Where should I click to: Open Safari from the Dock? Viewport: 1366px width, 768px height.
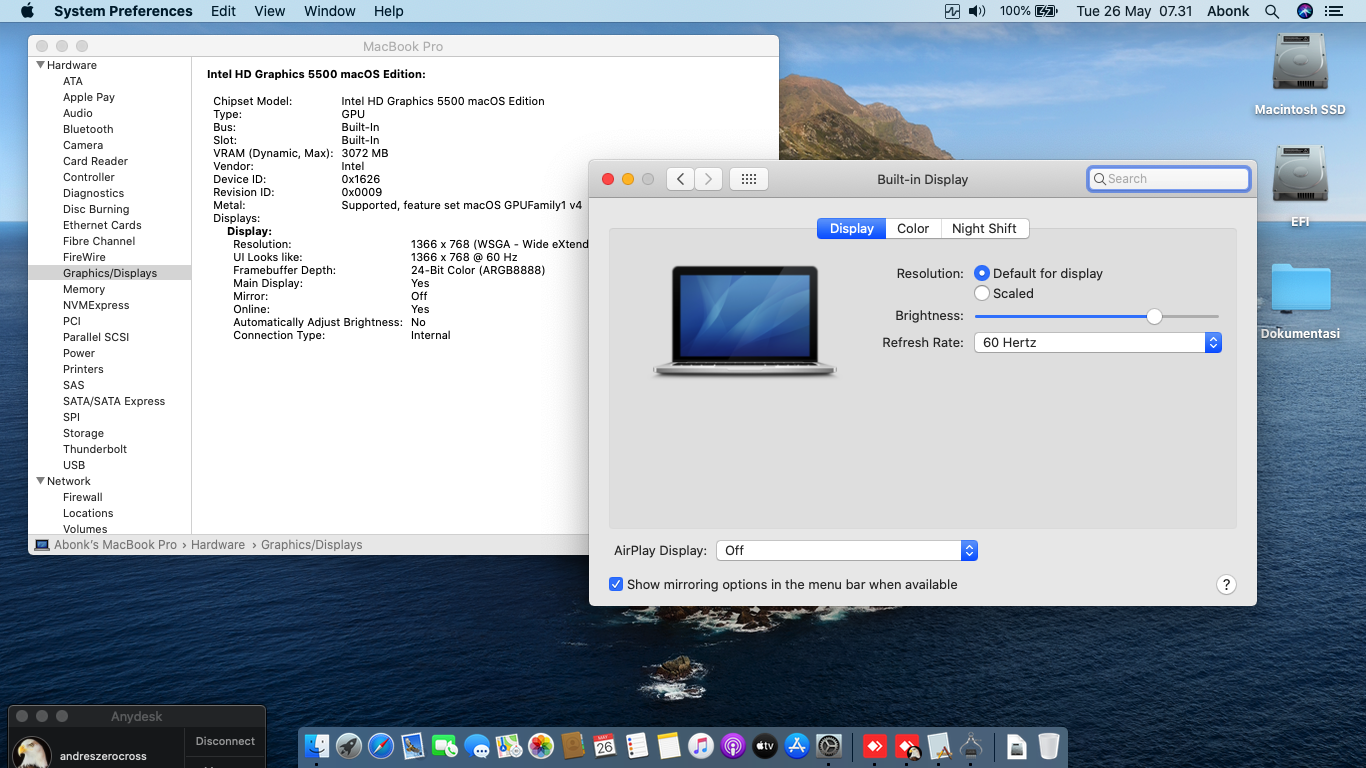tap(381, 746)
